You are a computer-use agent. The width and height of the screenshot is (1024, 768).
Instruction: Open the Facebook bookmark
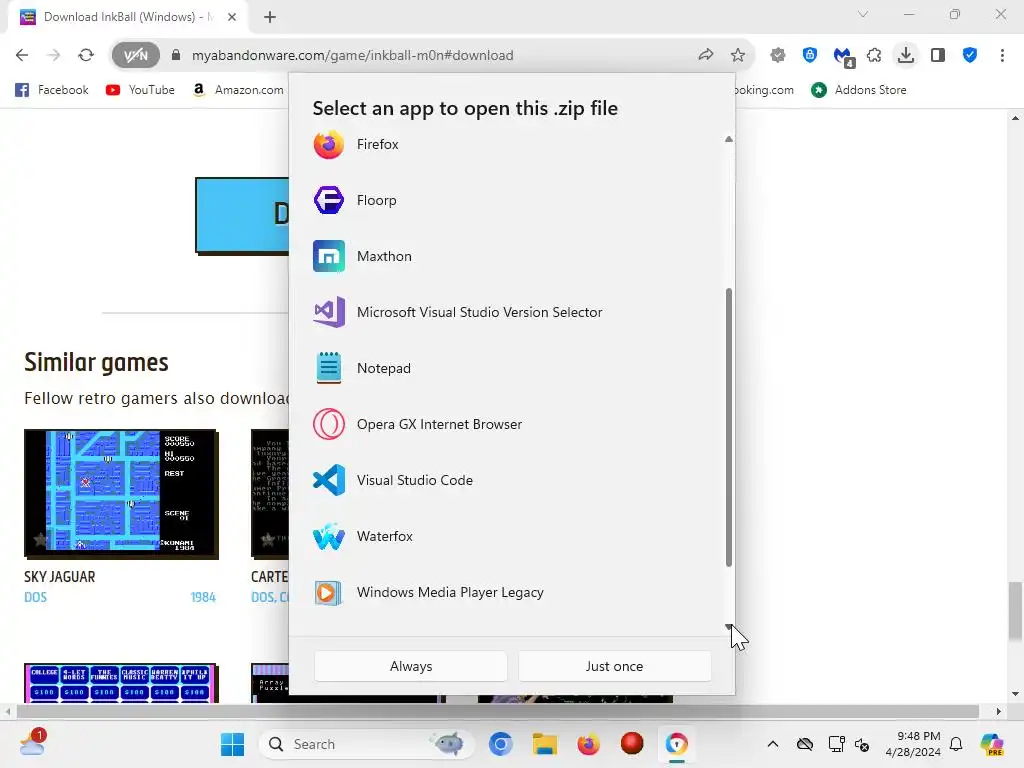52,89
